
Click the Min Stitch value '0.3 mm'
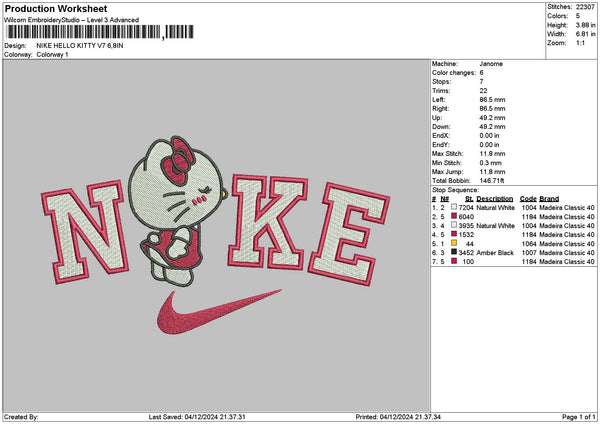click(x=491, y=163)
